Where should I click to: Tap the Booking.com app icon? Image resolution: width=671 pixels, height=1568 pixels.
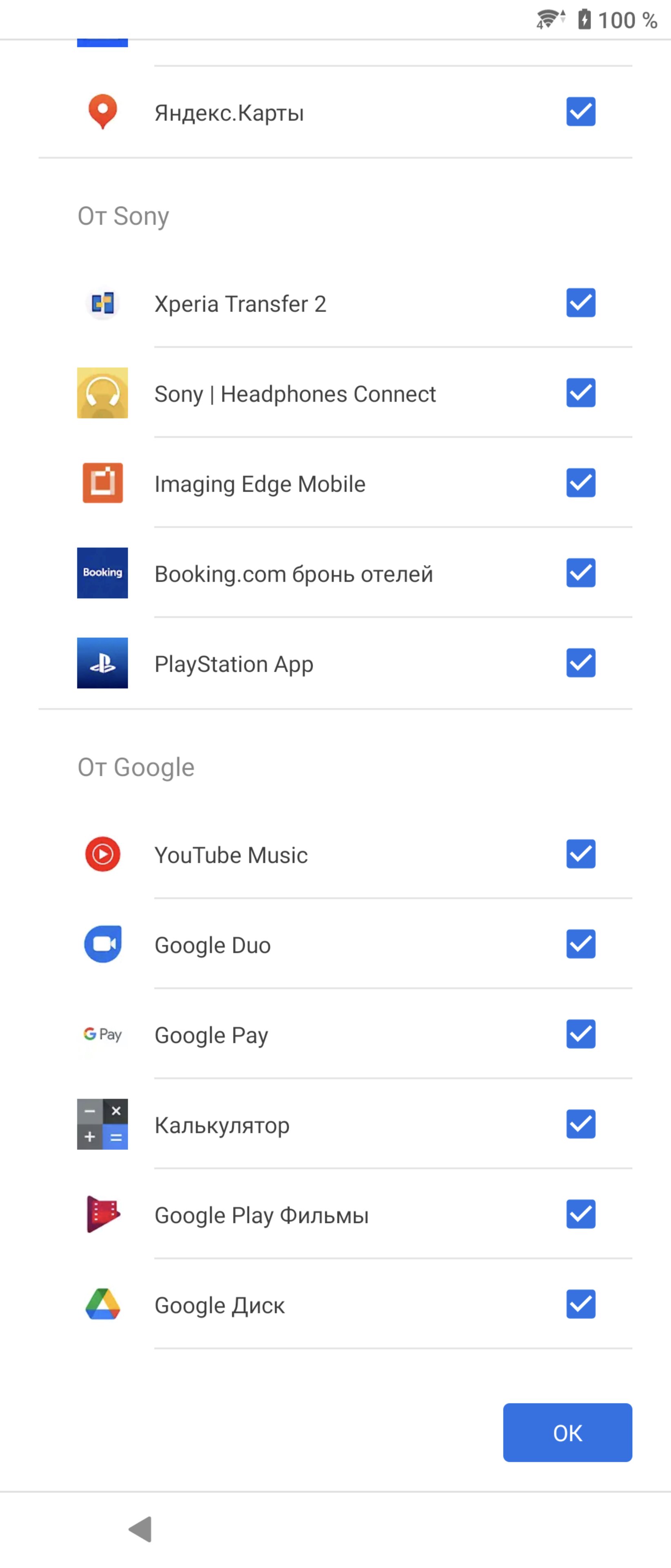(102, 573)
